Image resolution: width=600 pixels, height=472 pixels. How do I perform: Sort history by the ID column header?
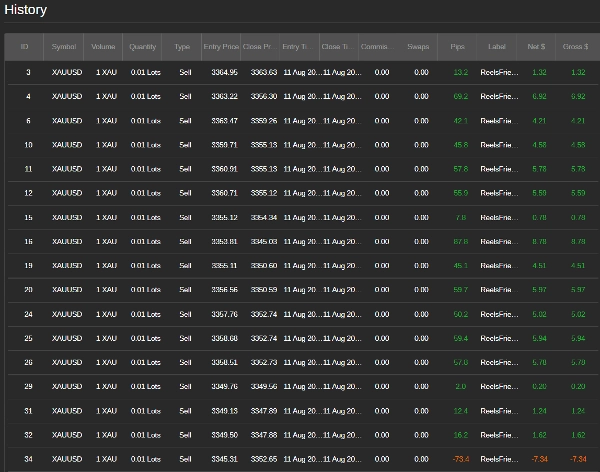25,46
